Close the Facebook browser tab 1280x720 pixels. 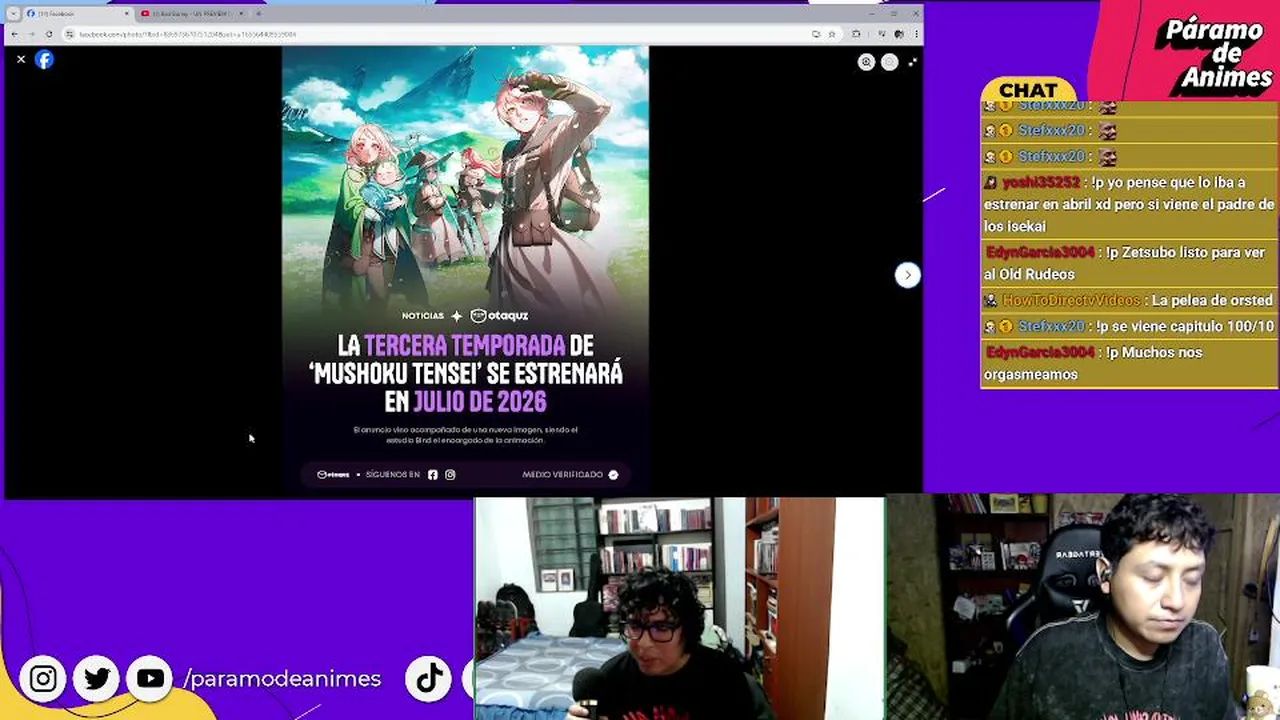coord(126,14)
